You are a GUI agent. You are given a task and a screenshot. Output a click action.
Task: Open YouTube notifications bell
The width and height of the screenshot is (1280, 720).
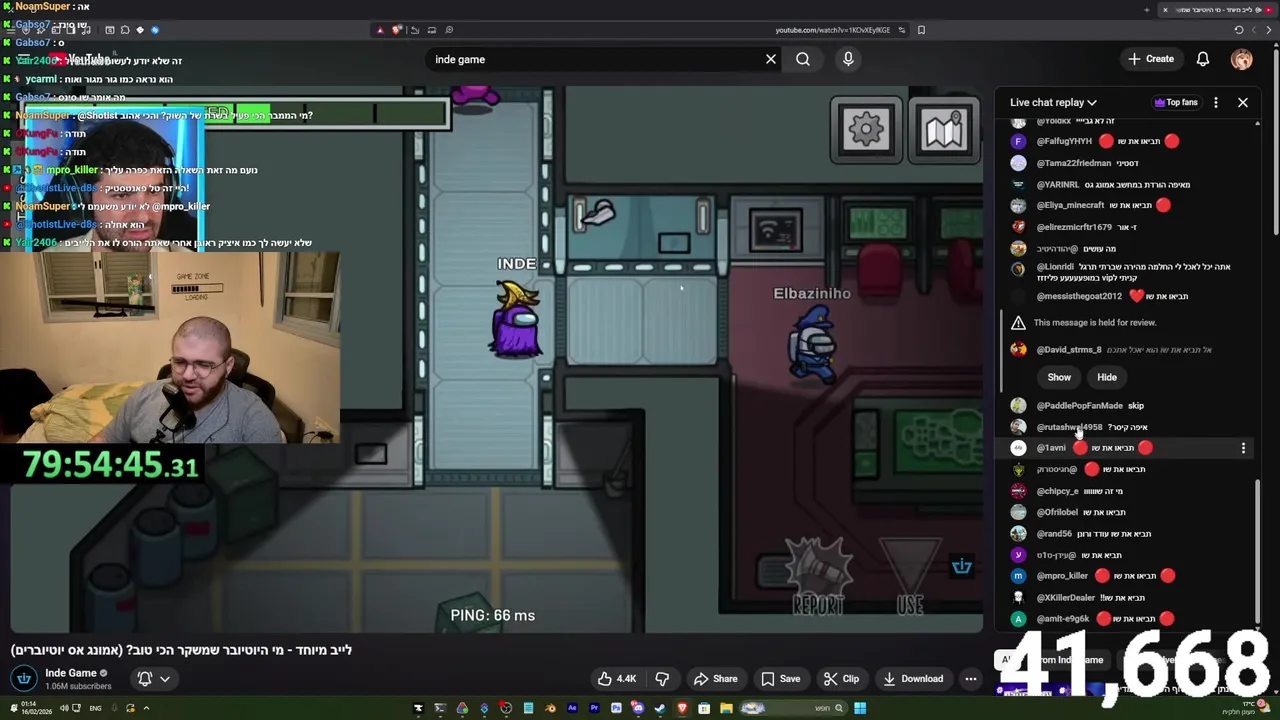click(1203, 59)
